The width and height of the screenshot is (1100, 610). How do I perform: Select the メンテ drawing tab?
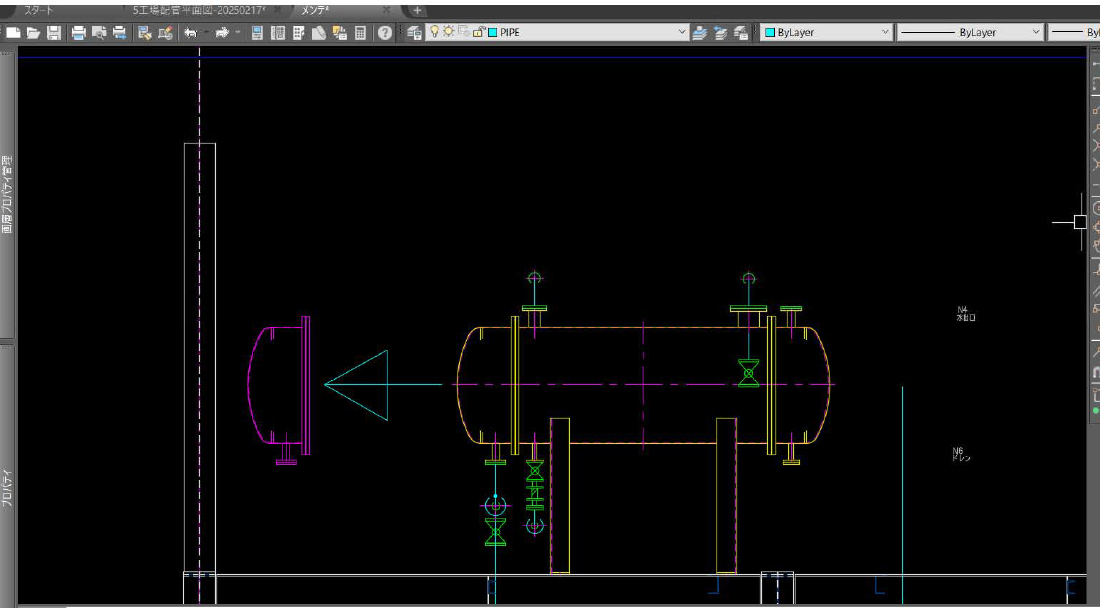[315, 11]
